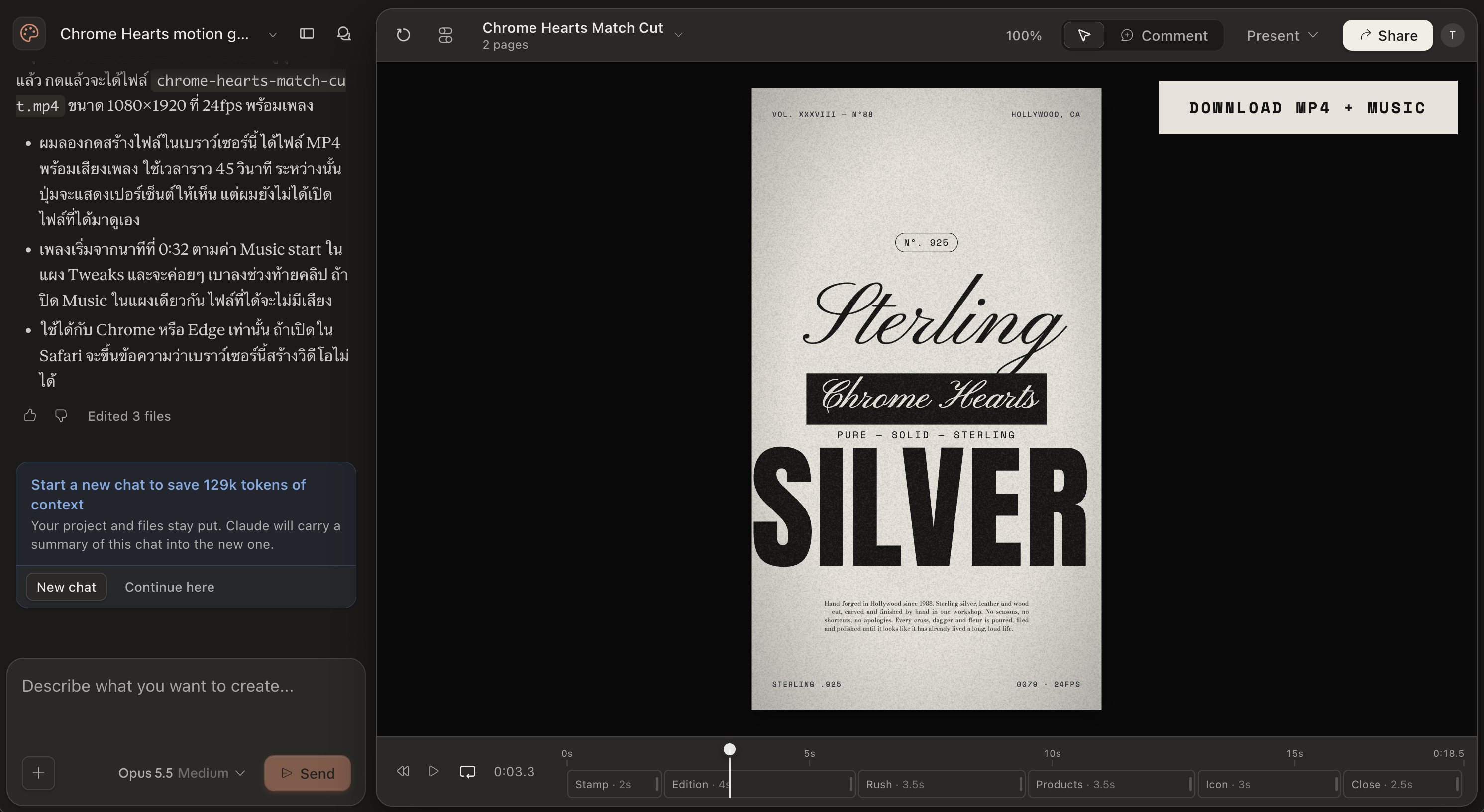The height and width of the screenshot is (812, 1484).
Task: Click the 100% zoom level
Action: (x=1023, y=36)
